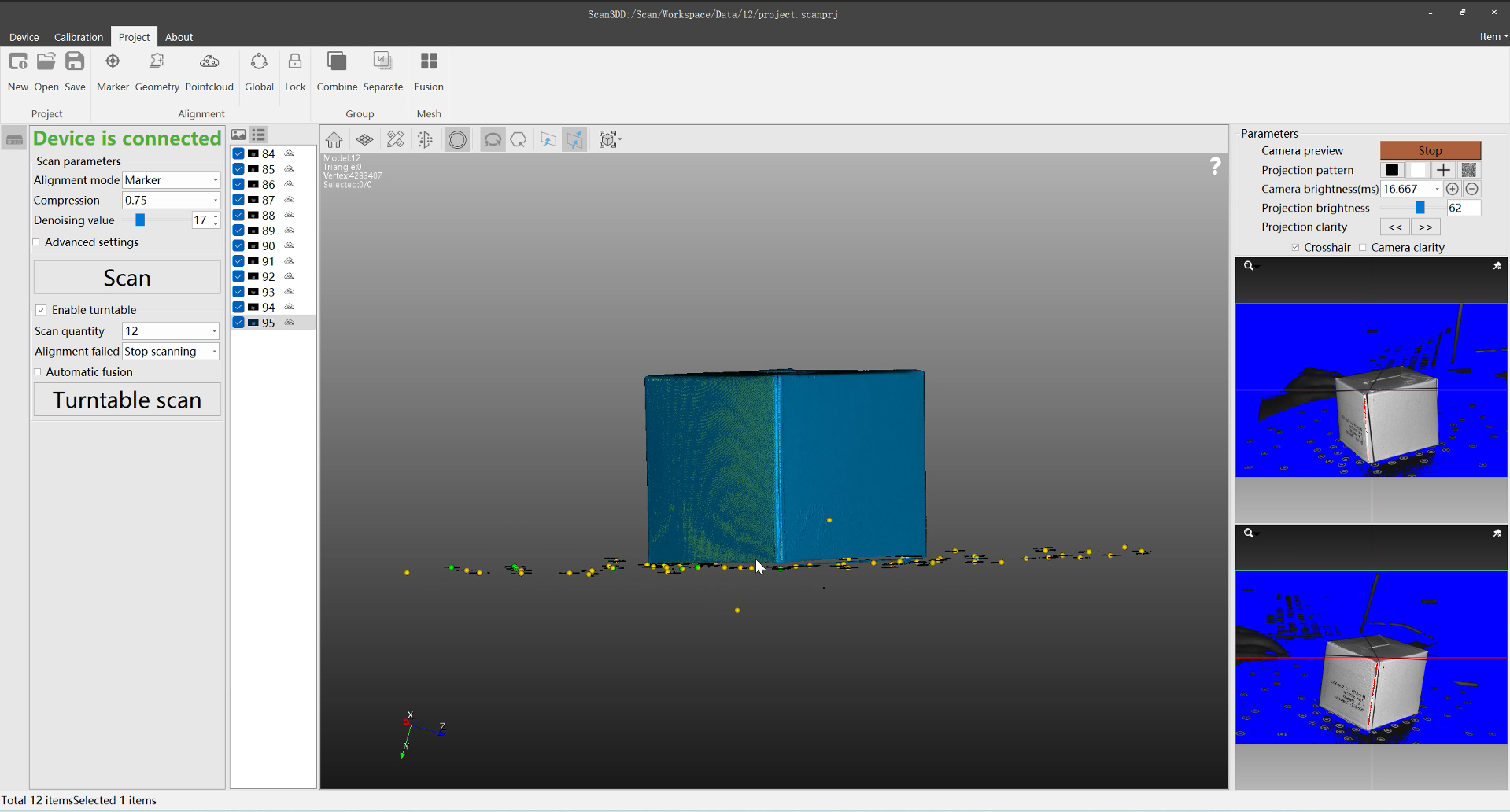Increase projection clarity with >> button

(x=1426, y=227)
